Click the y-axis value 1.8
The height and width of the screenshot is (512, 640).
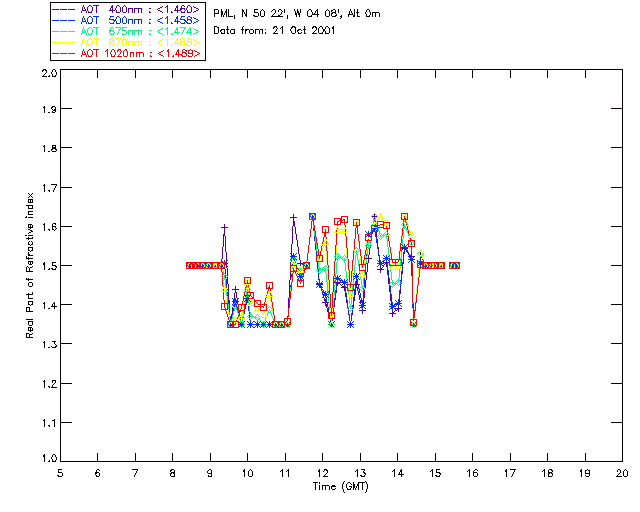pos(49,148)
